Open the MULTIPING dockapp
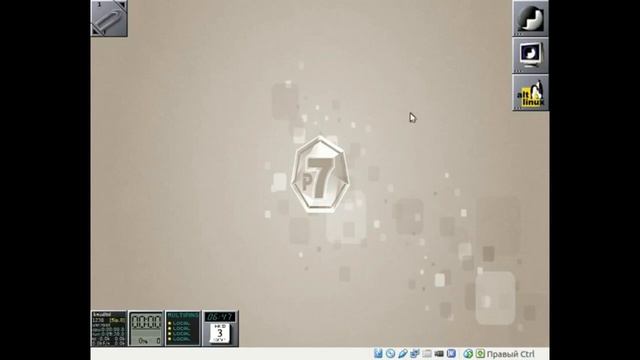 point(183,329)
